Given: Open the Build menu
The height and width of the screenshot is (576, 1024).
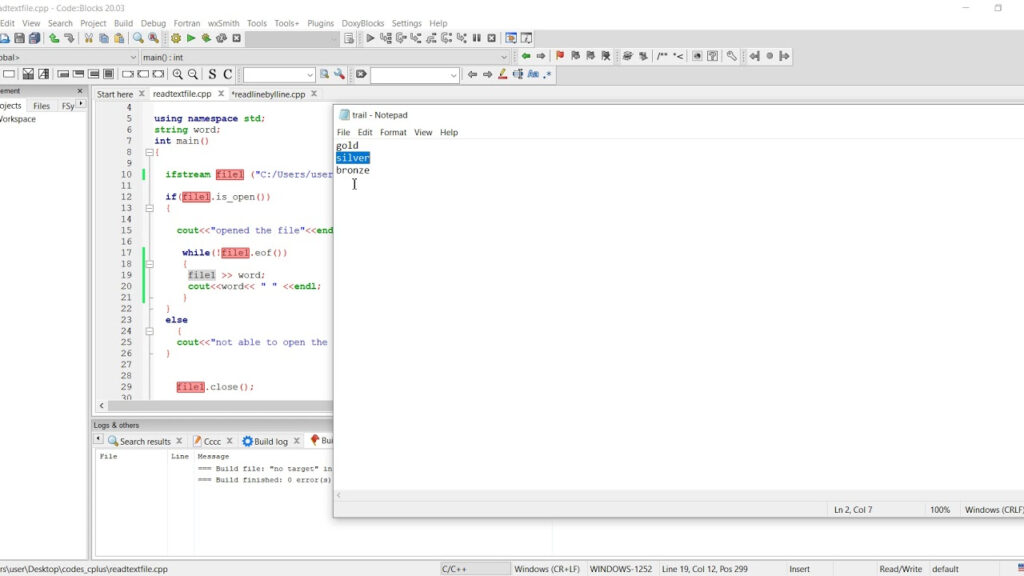Looking at the screenshot, I should pos(123,24).
